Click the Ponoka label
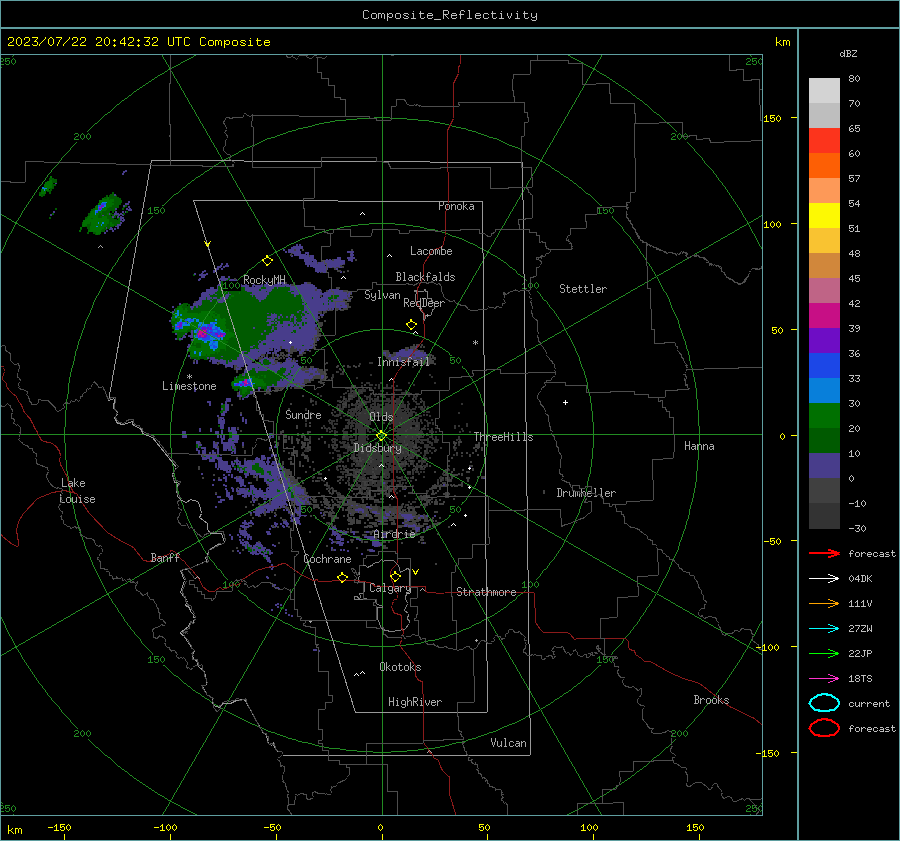900x841 pixels. click(456, 206)
